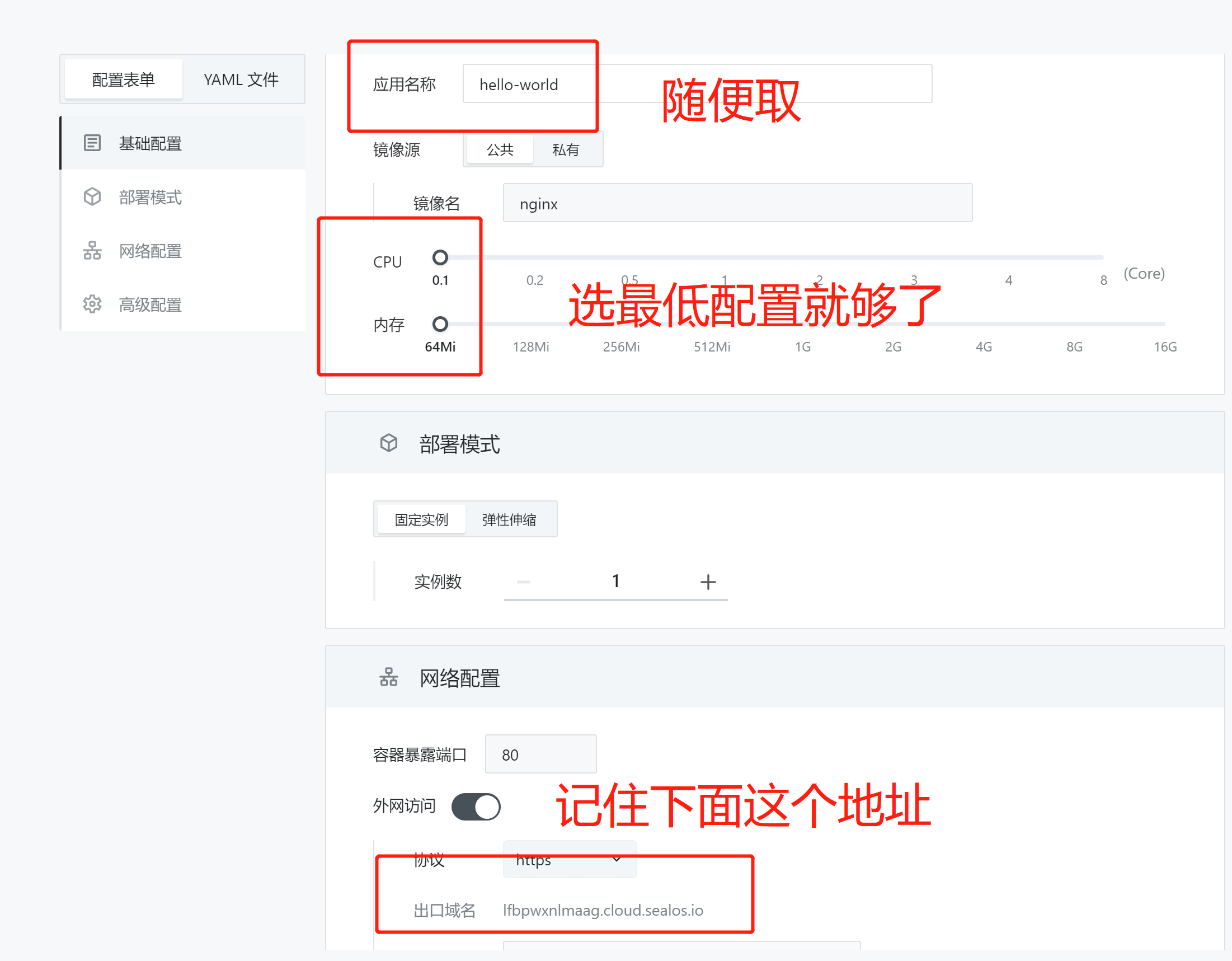
Task: Switch image source to 私有
Action: 566,149
